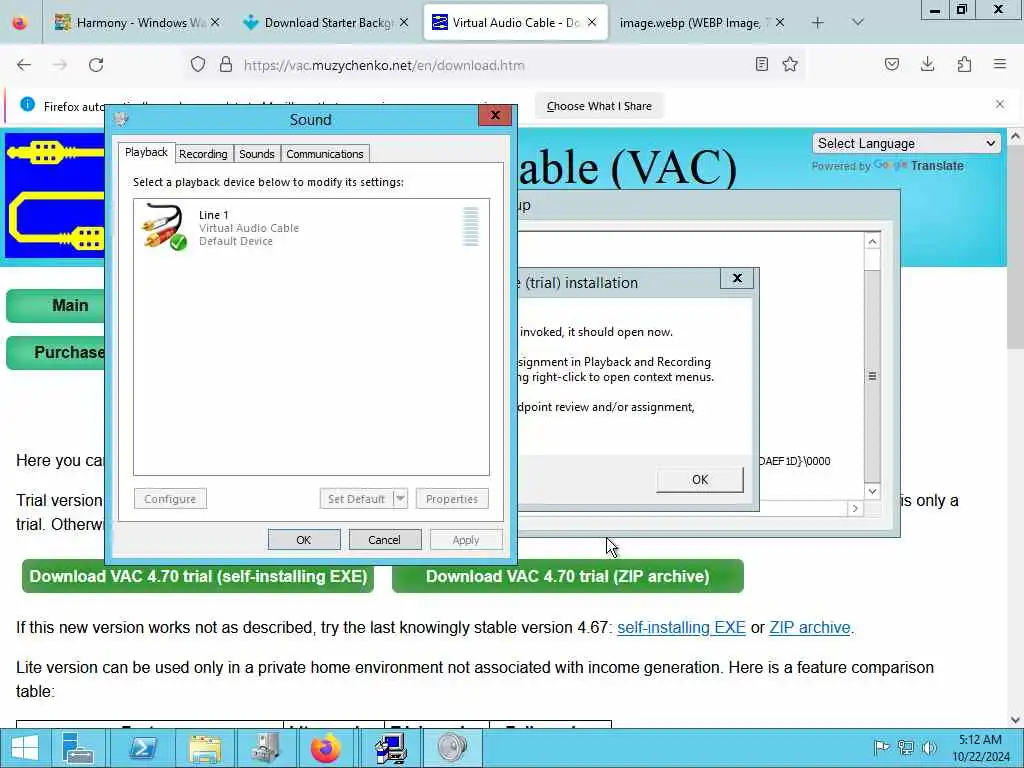This screenshot has height=768, width=1024.
Task: Open the Select Language dropdown
Action: tap(906, 144)
